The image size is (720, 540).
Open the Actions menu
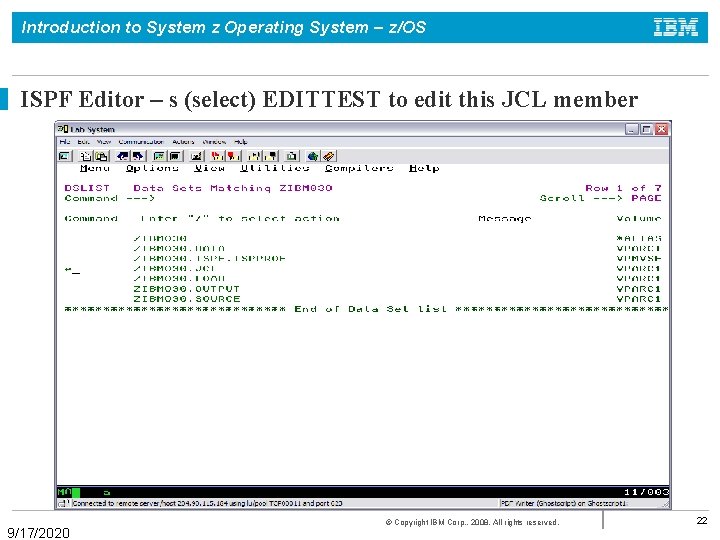183,142
